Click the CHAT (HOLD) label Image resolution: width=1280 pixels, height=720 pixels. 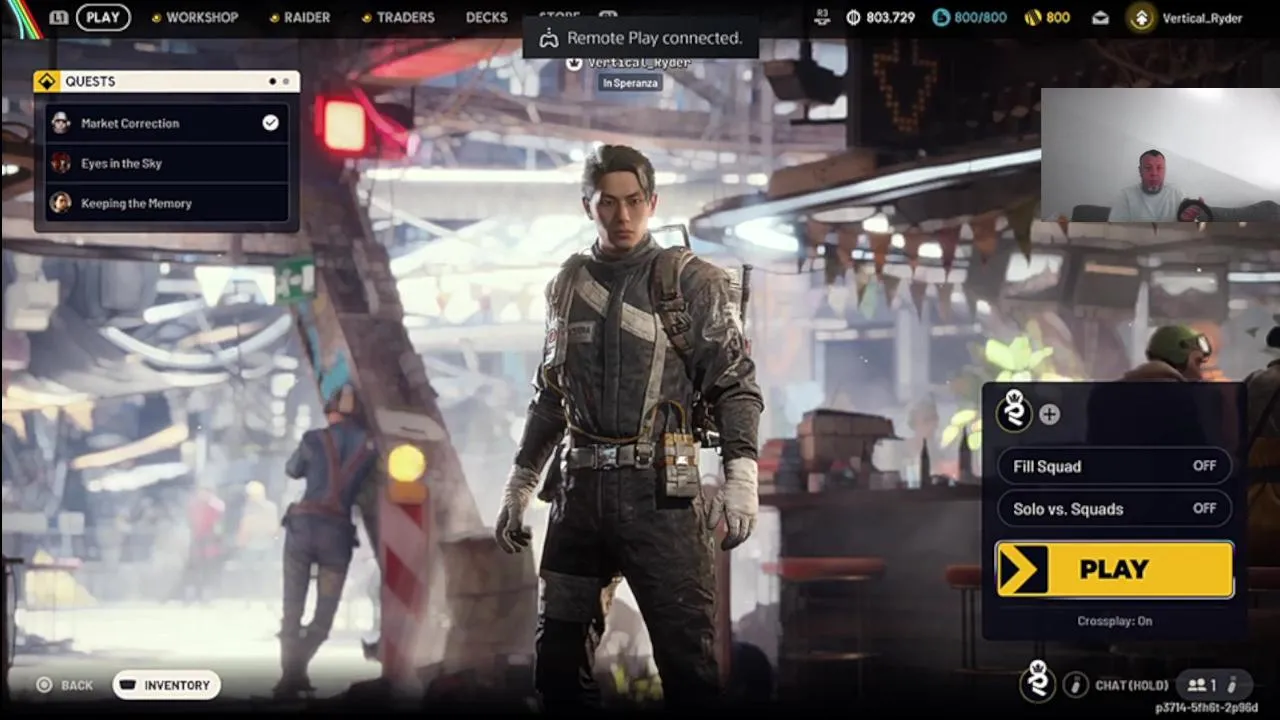click(1132, 685)
